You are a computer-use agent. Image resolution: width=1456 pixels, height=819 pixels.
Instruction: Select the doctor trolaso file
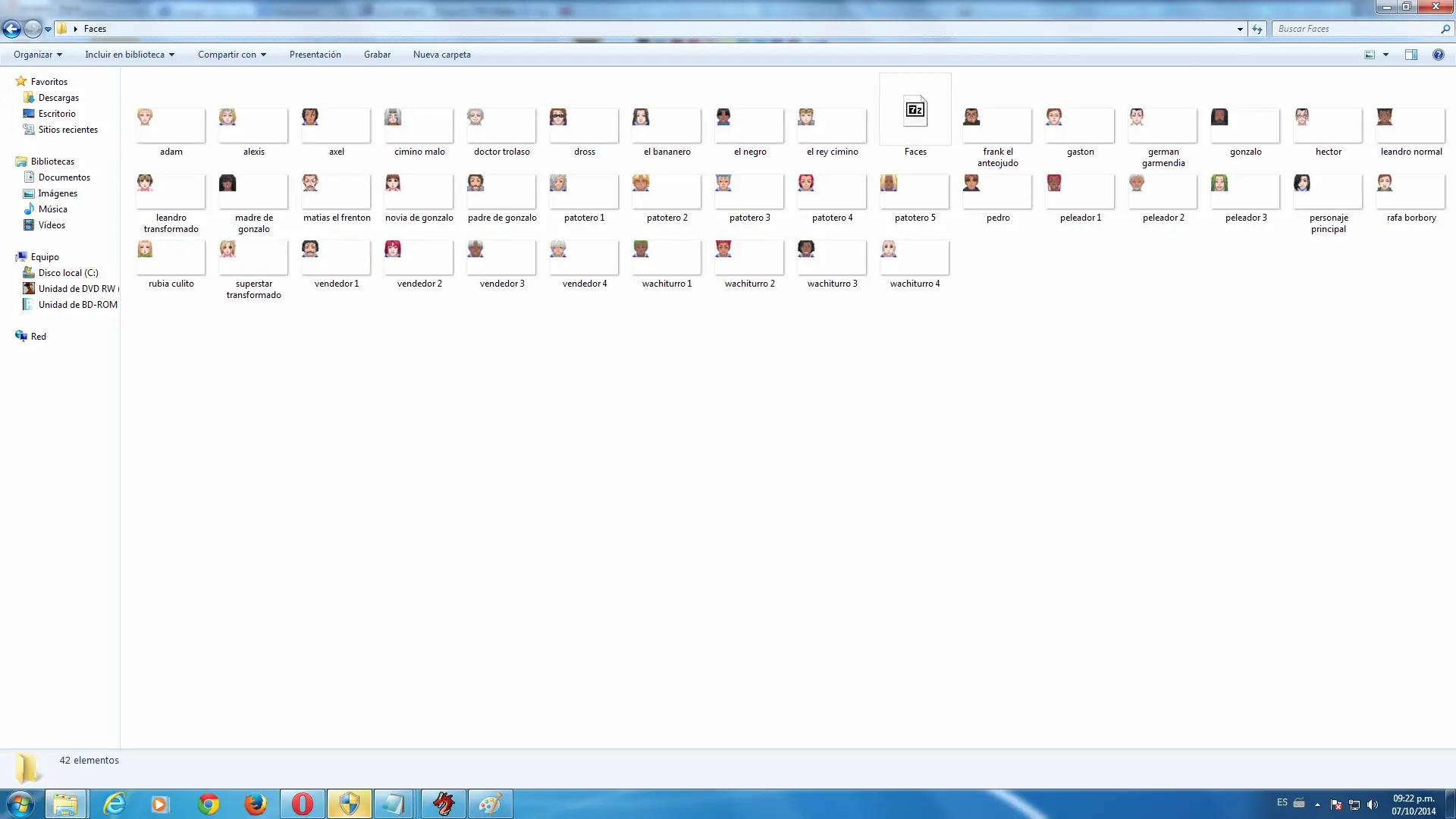coord(502,126)
